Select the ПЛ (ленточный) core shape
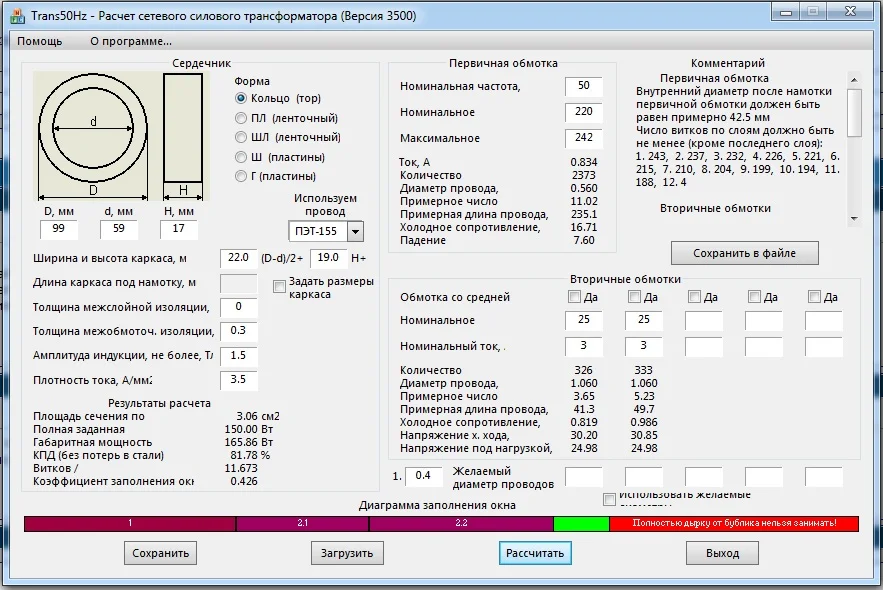This screenshot has height=590, width=883. 241,118
